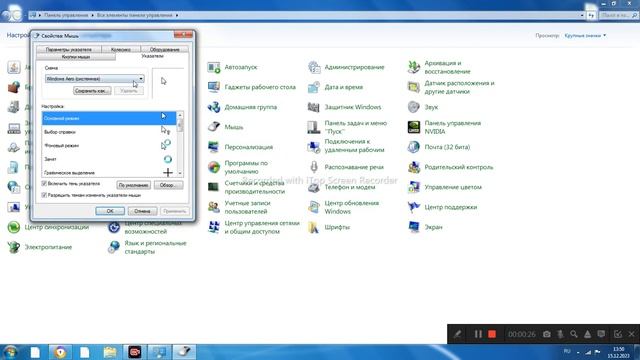Viewport: 640px width, 360px height.
Task: Switch to the Оборудование tab
Action: coord(164,49)
